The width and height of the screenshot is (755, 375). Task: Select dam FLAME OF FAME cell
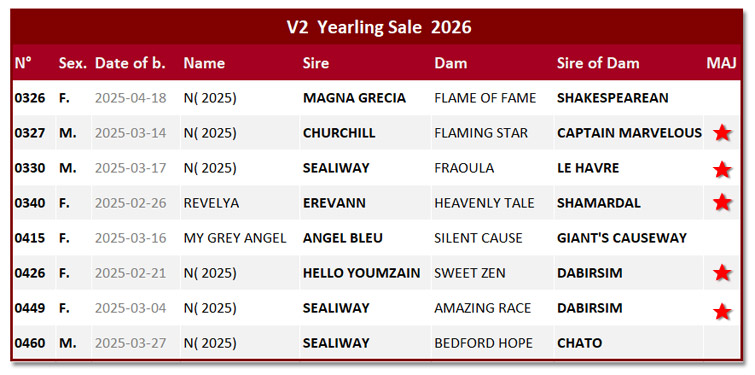point(485,98)
